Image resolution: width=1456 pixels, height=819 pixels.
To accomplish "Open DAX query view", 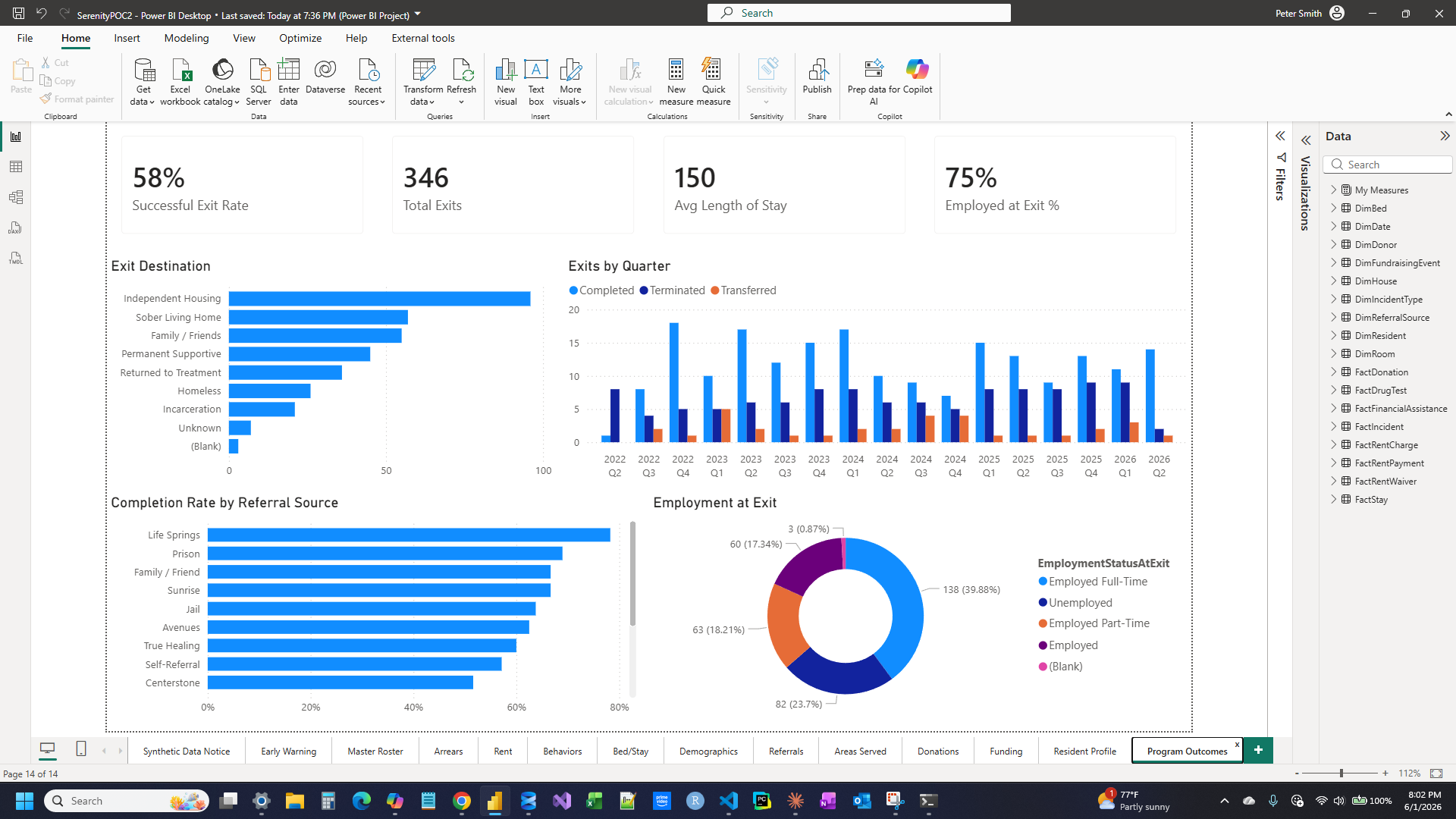I will [x=16, y=227].
